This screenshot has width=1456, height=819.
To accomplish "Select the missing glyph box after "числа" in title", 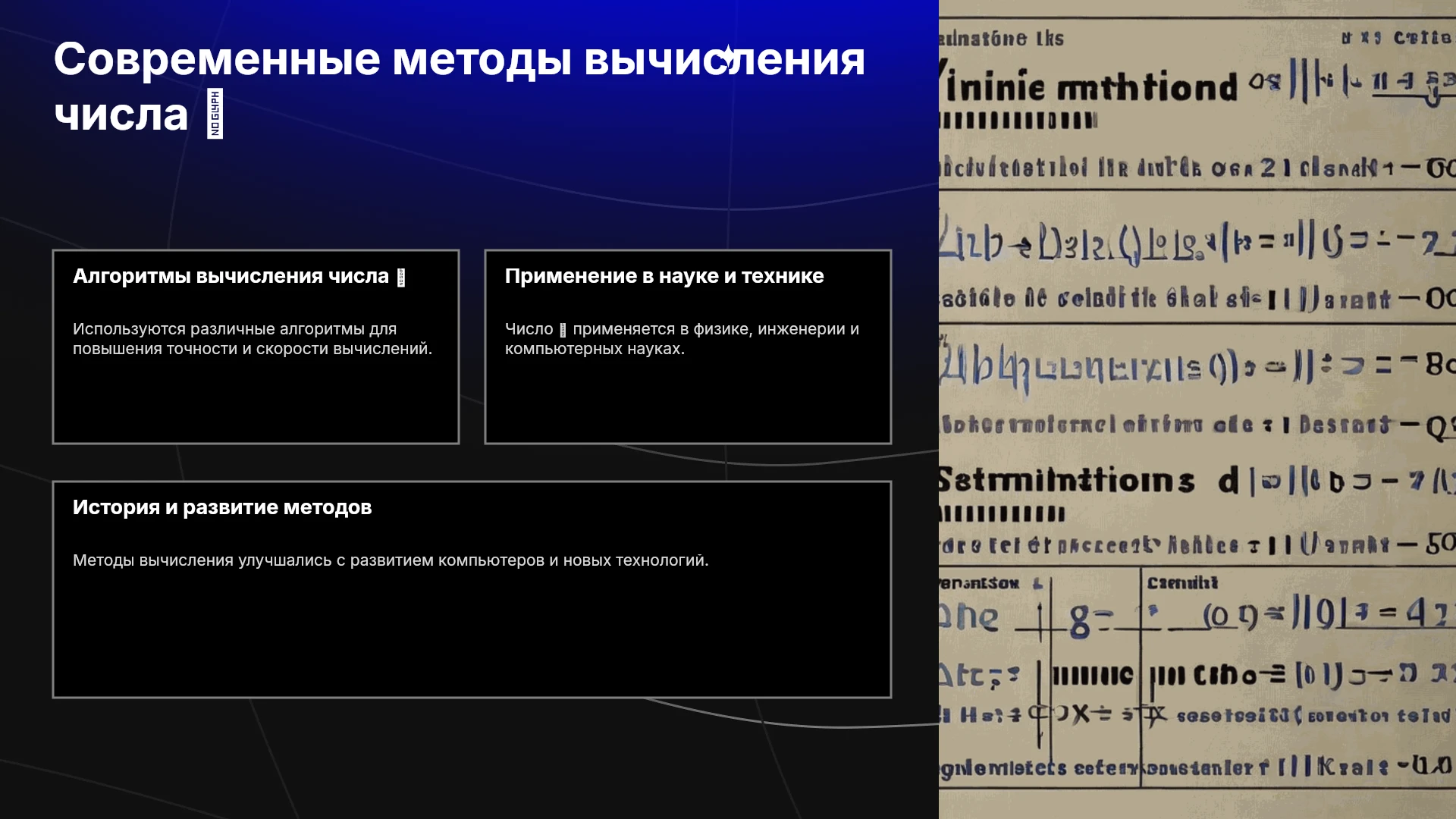I will [x=215, y=114].
